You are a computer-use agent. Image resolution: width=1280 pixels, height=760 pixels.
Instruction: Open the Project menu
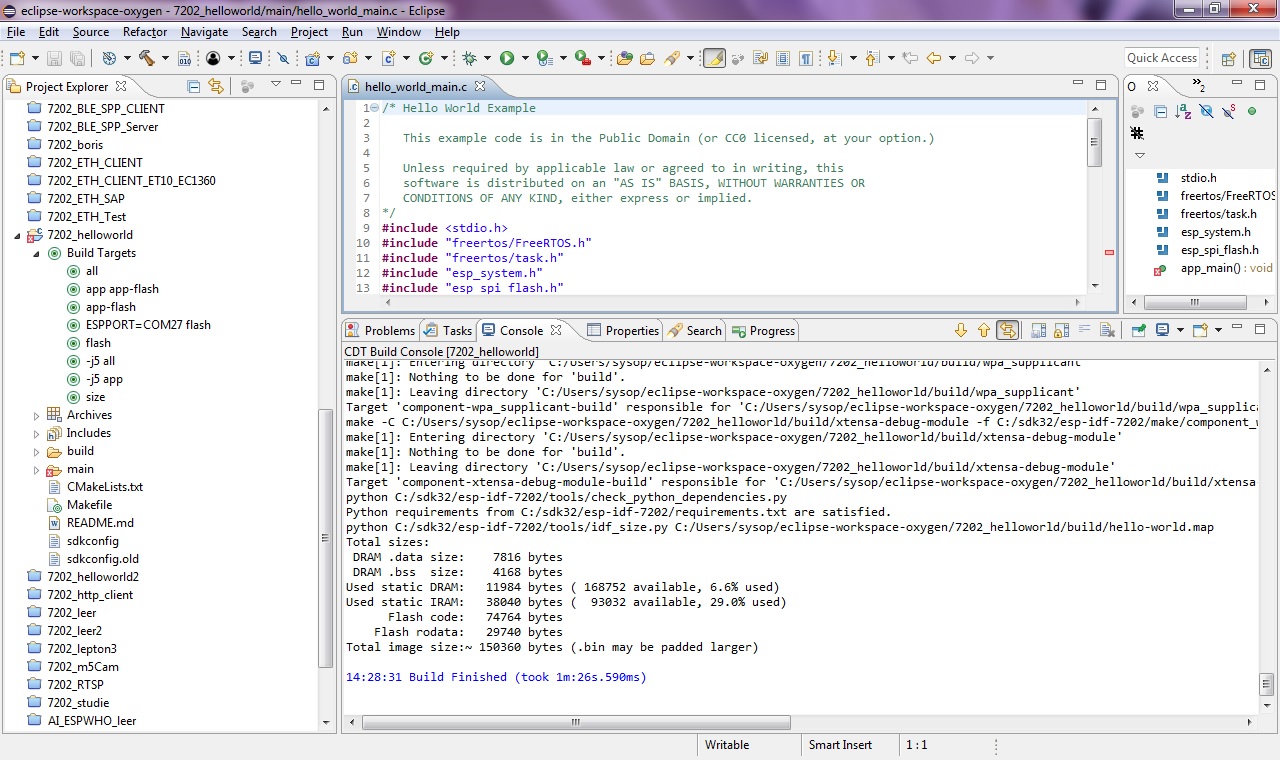[309, 32]
